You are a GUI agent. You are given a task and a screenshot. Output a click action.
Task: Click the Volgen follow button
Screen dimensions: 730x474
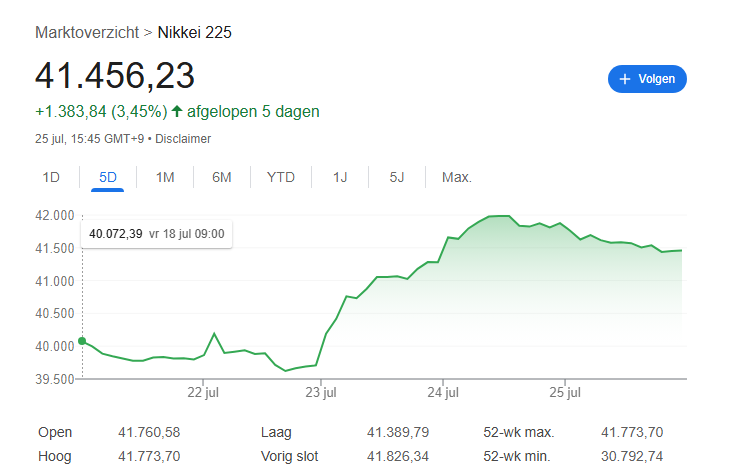pos(647,79)
